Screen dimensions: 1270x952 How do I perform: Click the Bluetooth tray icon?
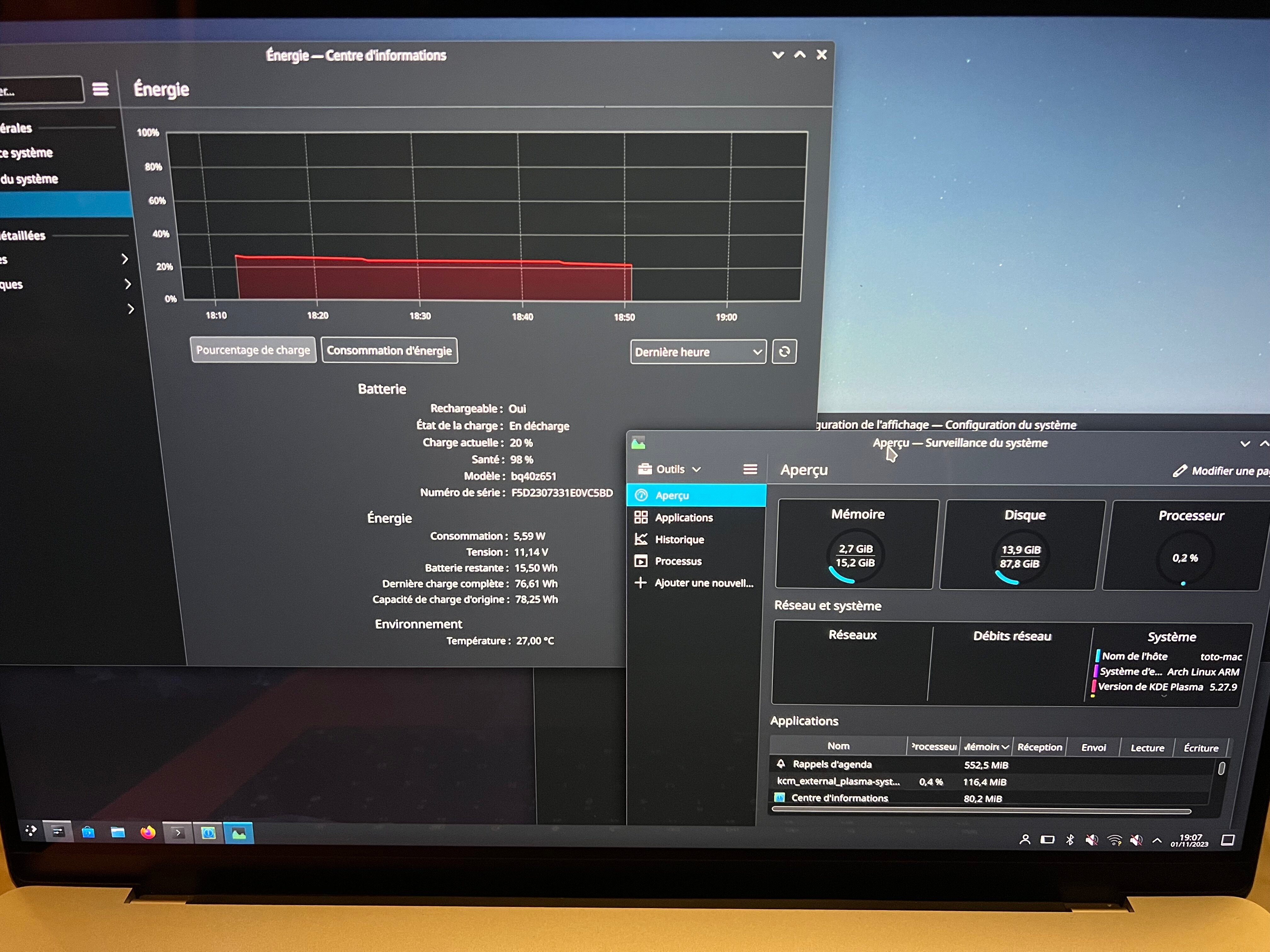[x=1070, y=840]
